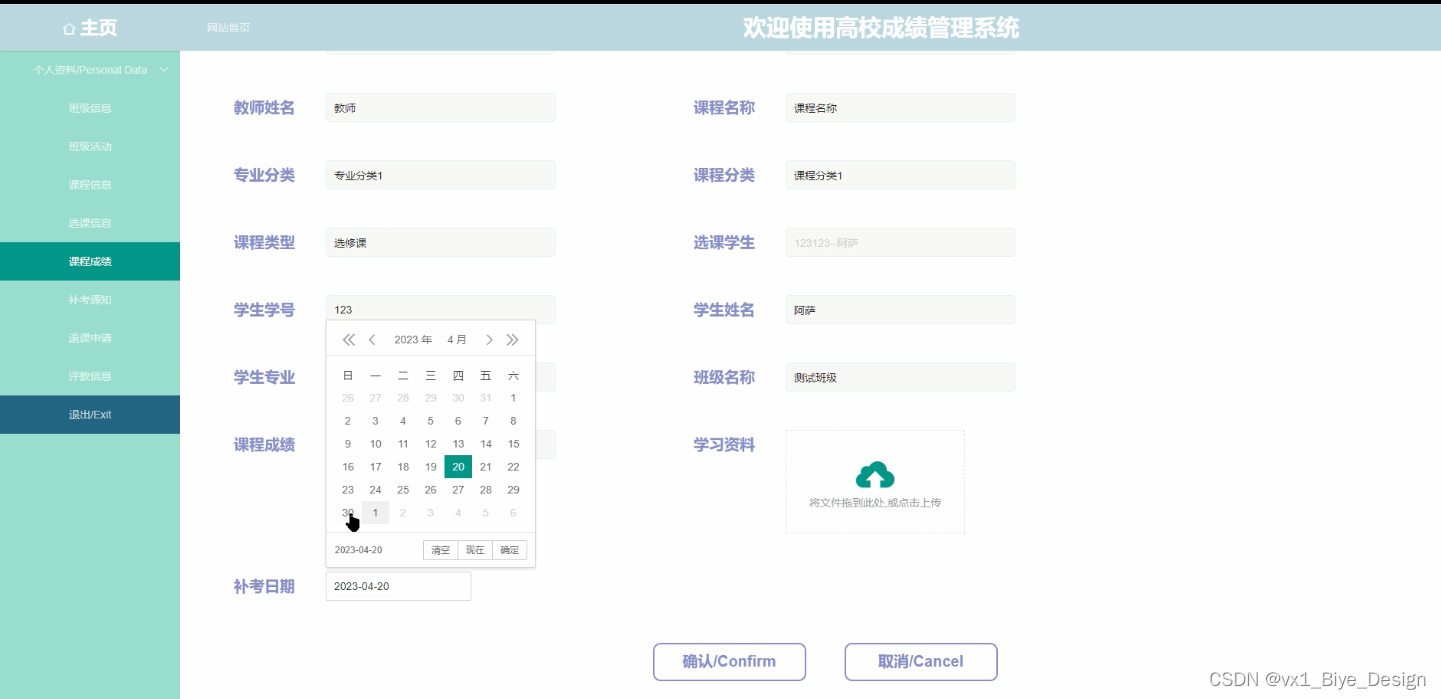Jump to previous year with the double-left arrow

(348, 339)
